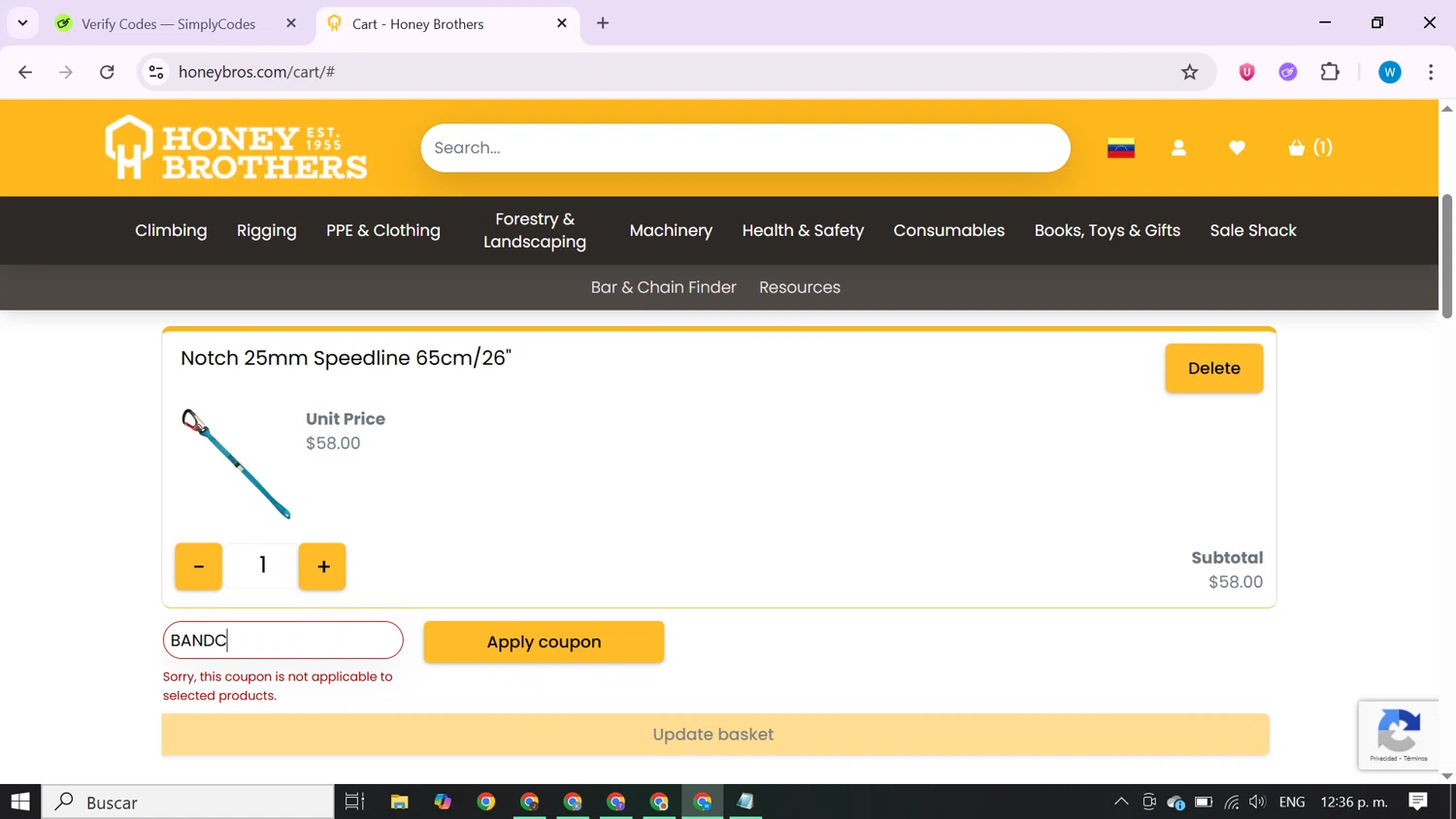1456x819 pixels.
Task: Click the Update basket button
Action: coord(715,735)
